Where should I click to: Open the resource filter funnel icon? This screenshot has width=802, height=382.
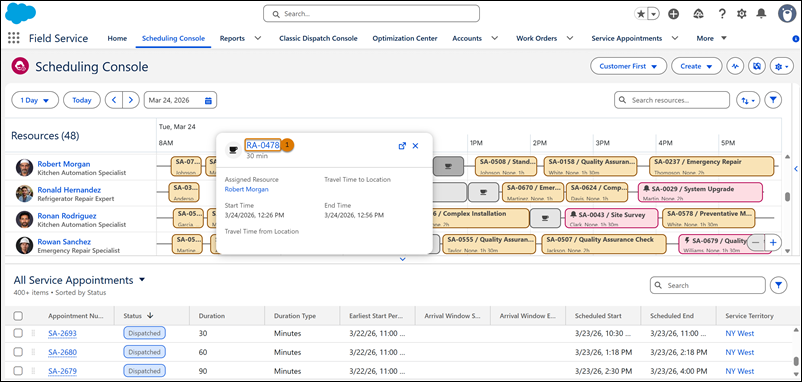(773, 100)
